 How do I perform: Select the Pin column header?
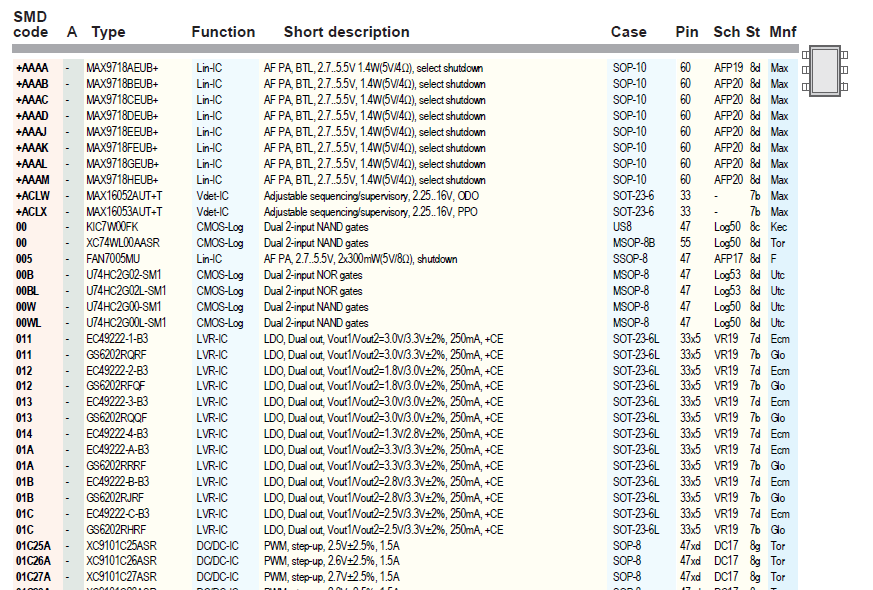[x=687, y=32]
